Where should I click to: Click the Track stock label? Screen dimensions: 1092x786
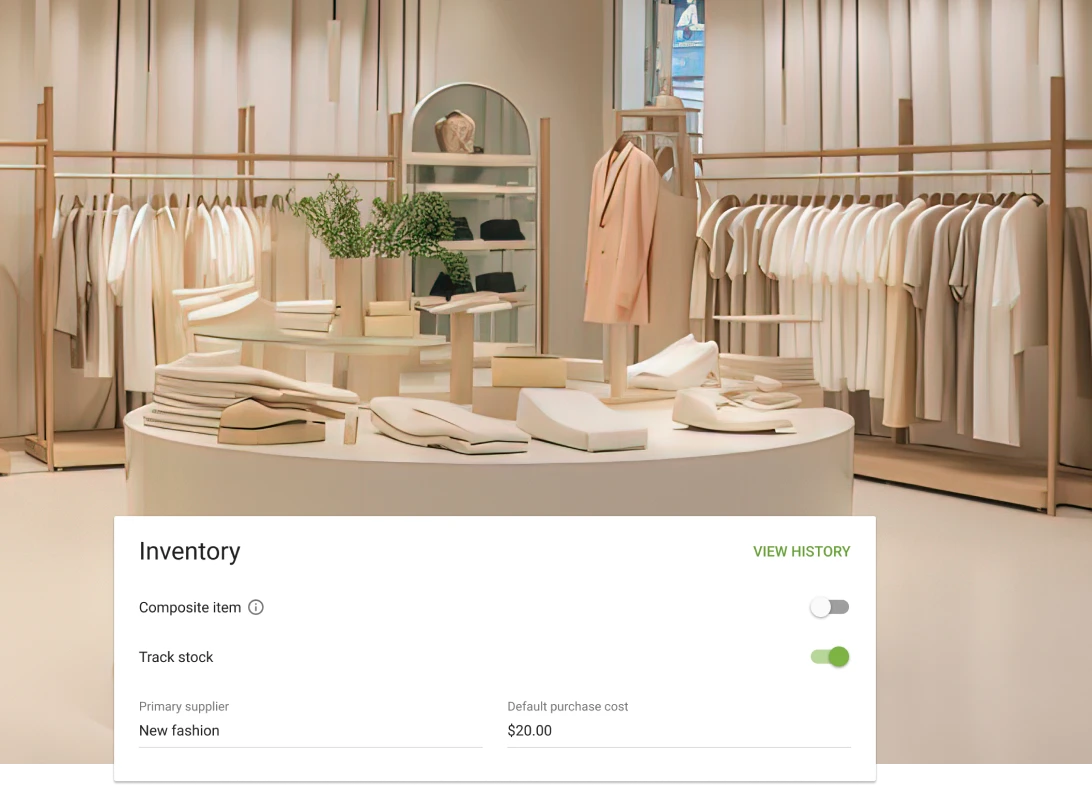[x=176, y=657]
